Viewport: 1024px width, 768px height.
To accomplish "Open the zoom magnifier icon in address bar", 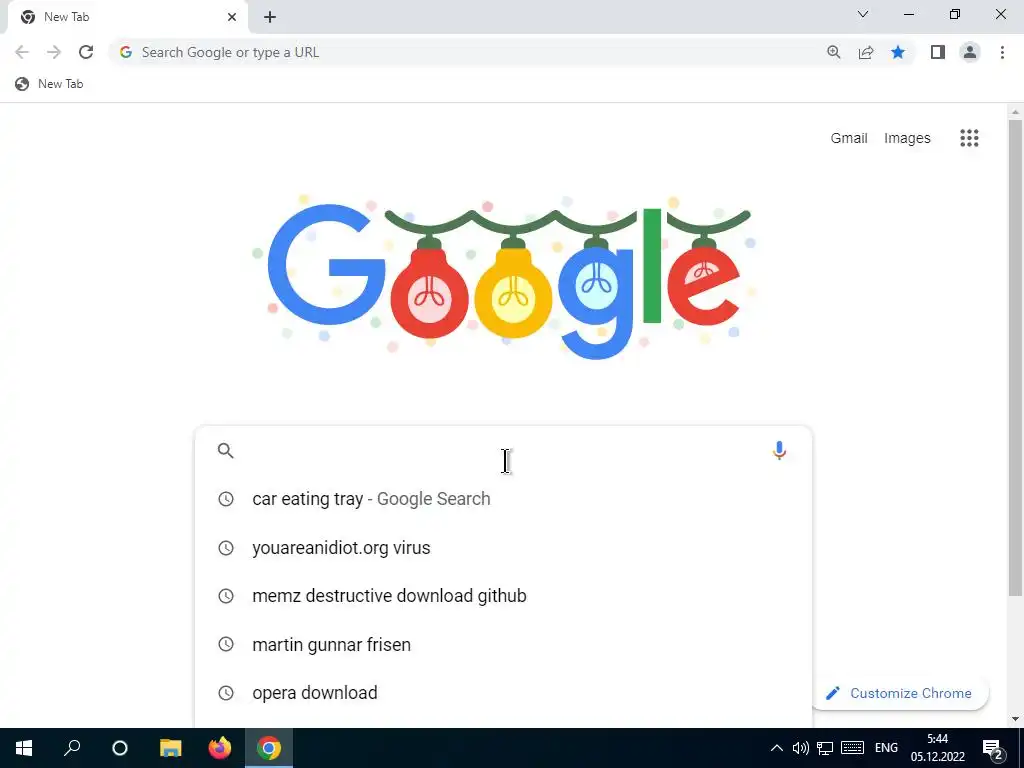I will click(x=833, y=52).
